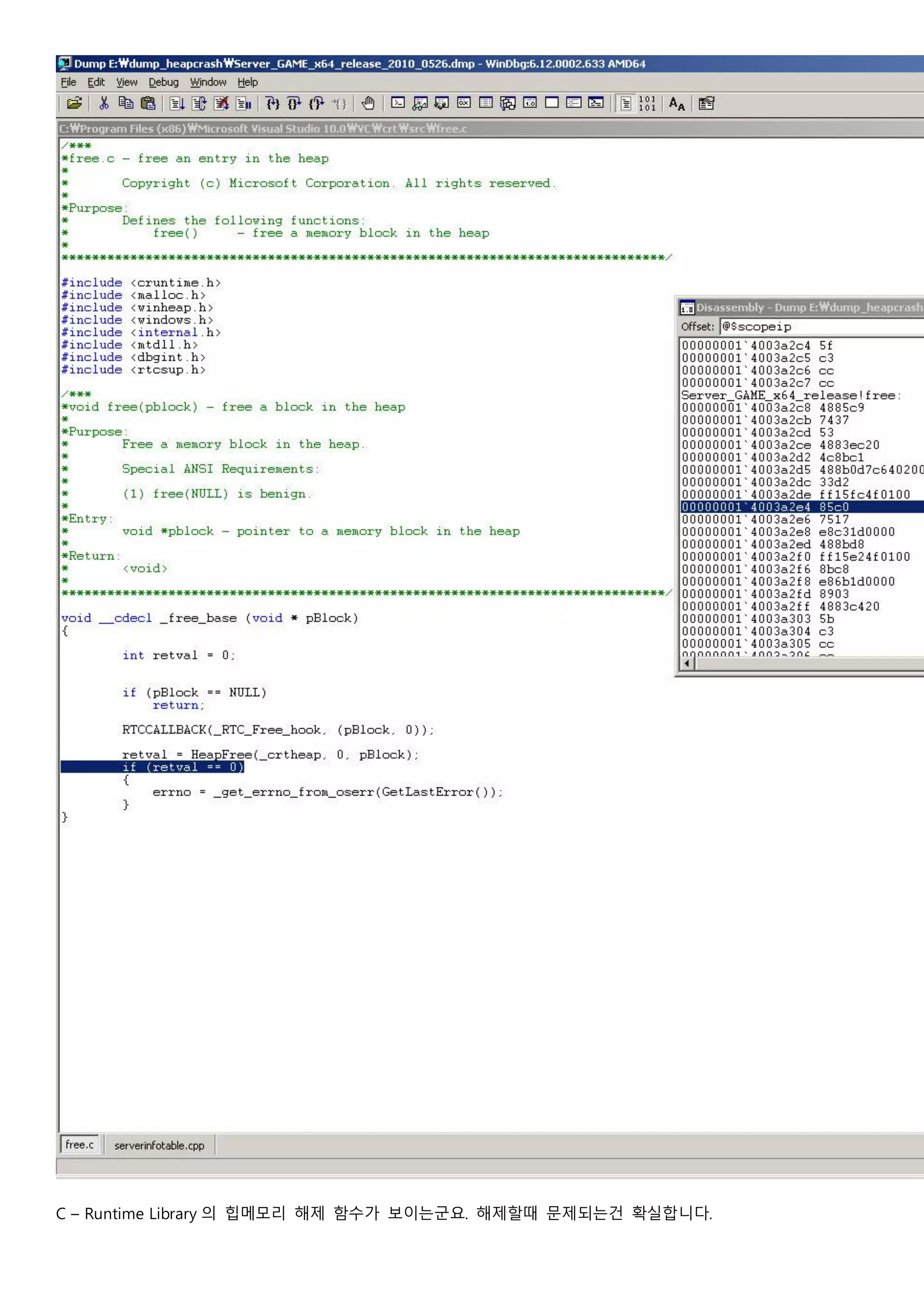Screen dimensions: 924x1307
Task: Toggle breakpoint with the hand icon
Action: (368, 103)
